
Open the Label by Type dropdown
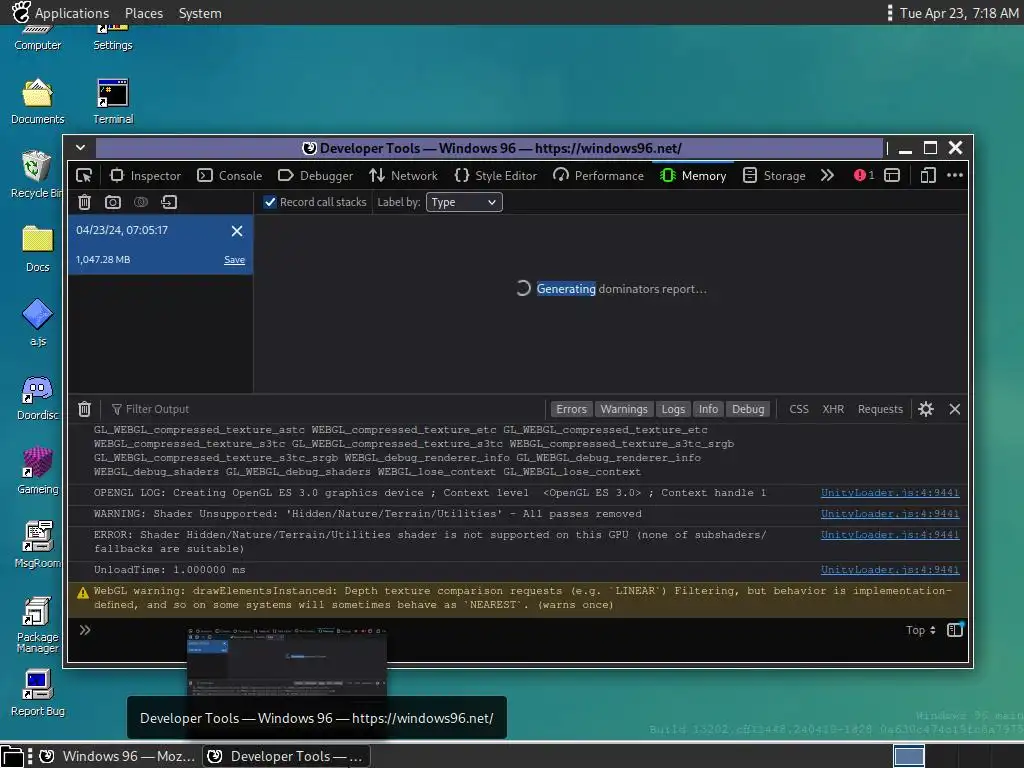[x=464, y=202]
